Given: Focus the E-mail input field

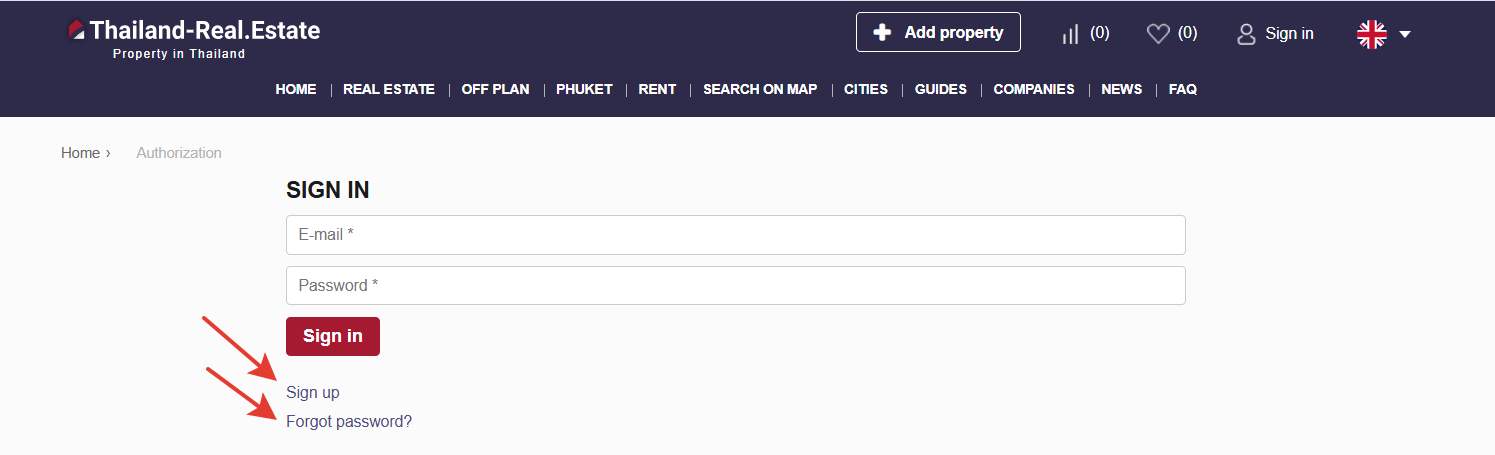Looking at the screenshot, I should click(735, 235).
